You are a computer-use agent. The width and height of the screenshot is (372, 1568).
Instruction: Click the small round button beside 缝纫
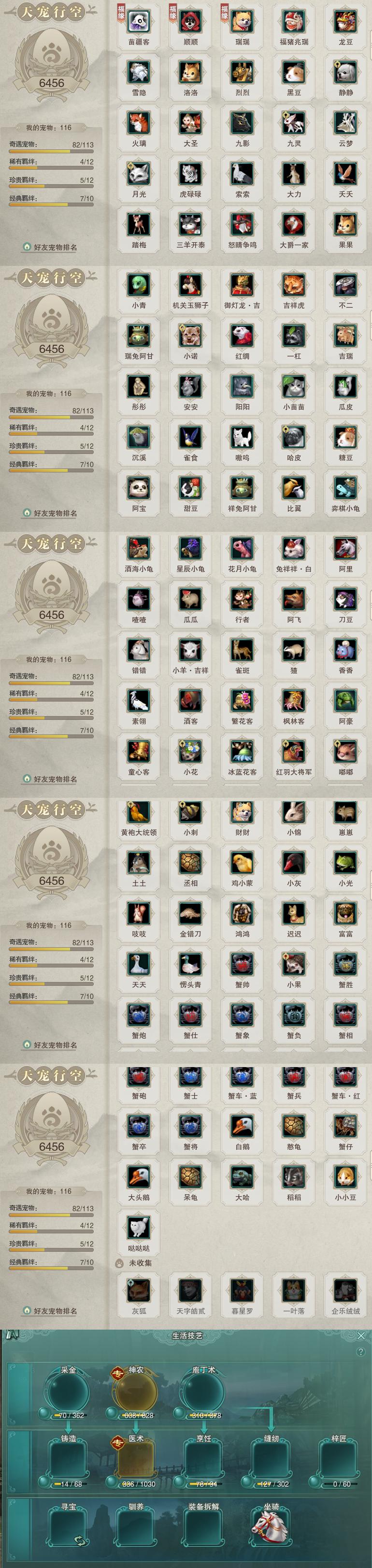point(246,1481)
